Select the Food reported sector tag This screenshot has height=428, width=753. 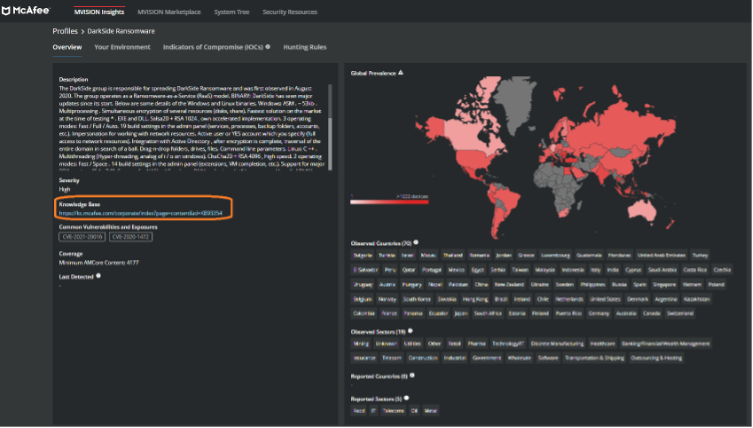[359, 411]
